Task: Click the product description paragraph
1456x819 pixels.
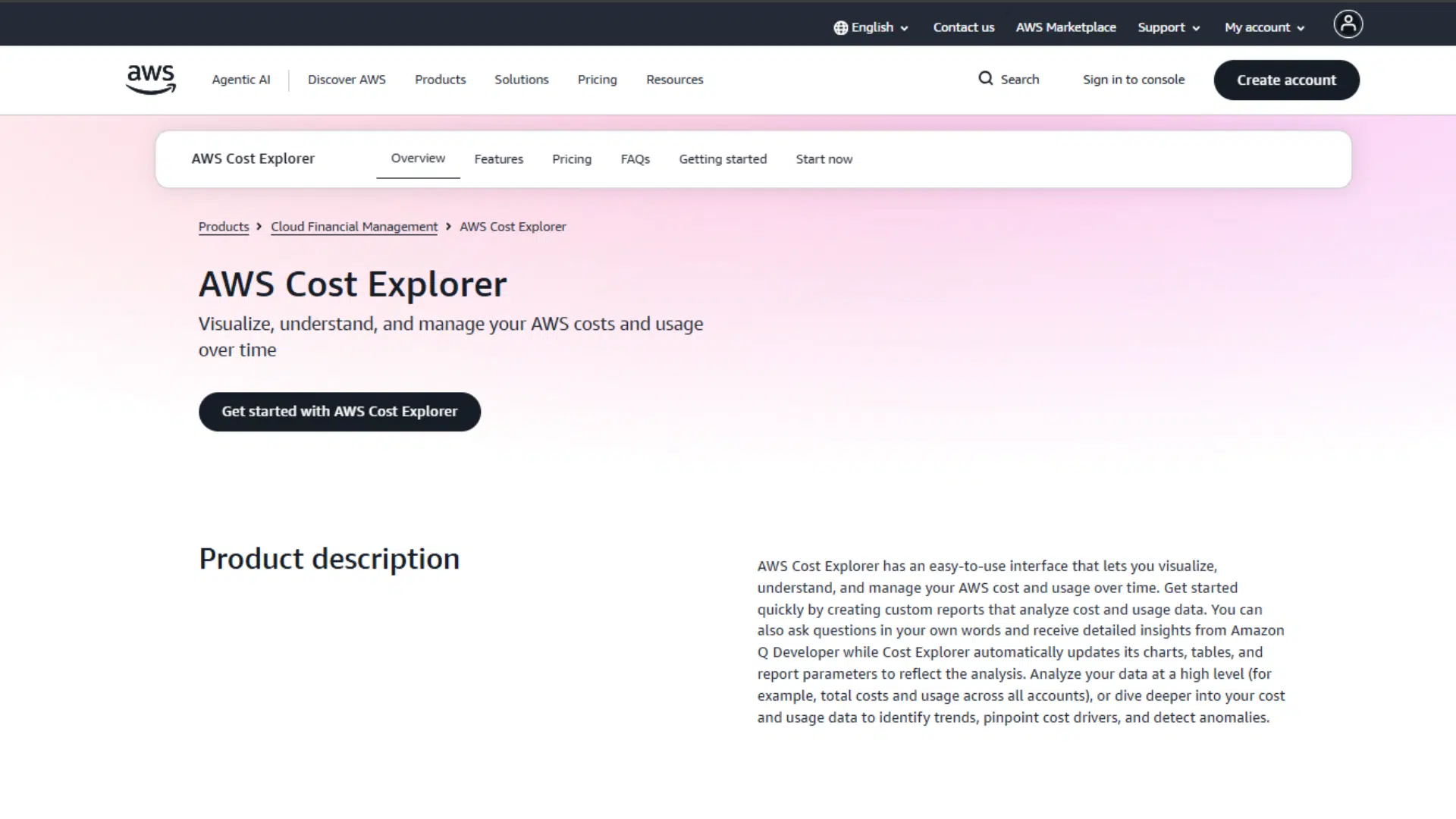Action: pyautogui.click(x=1021, y=642)
